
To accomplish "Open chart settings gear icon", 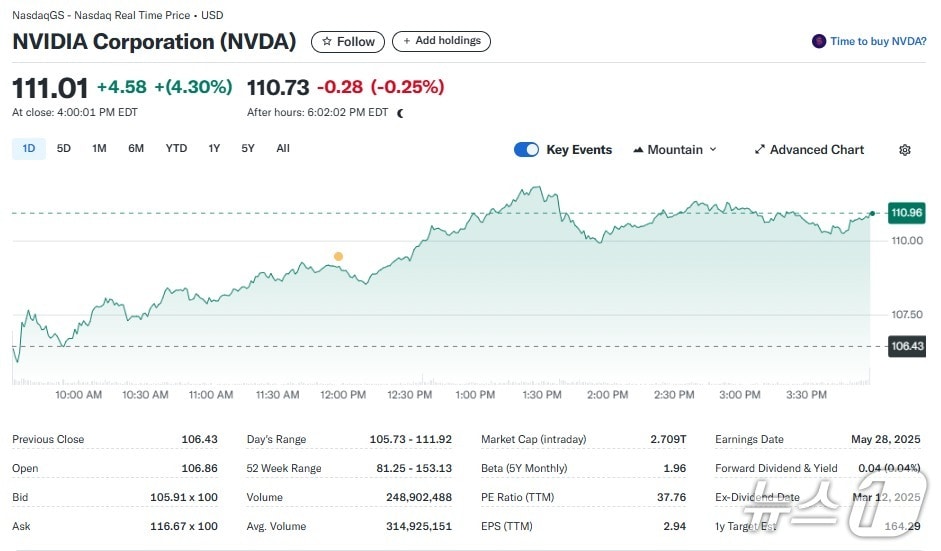I will (x=904, y=150).
